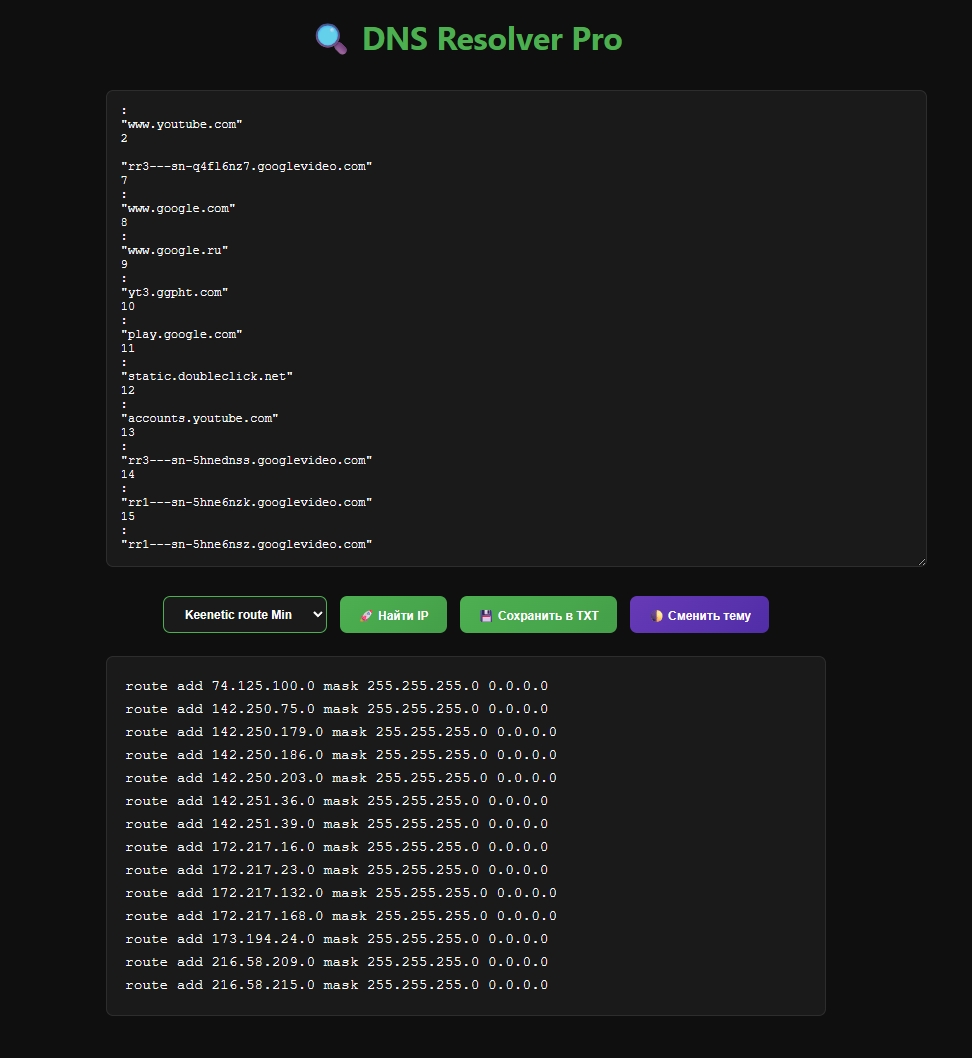
Task: Select a different output format from the combo box
Action: click(244, 614)
